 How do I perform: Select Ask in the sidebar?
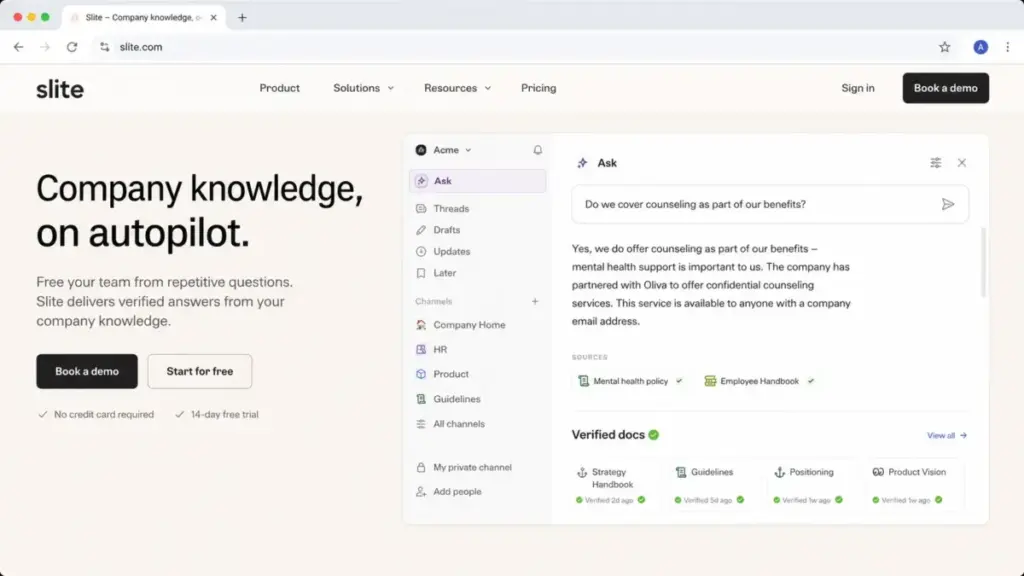click(477, 181)
